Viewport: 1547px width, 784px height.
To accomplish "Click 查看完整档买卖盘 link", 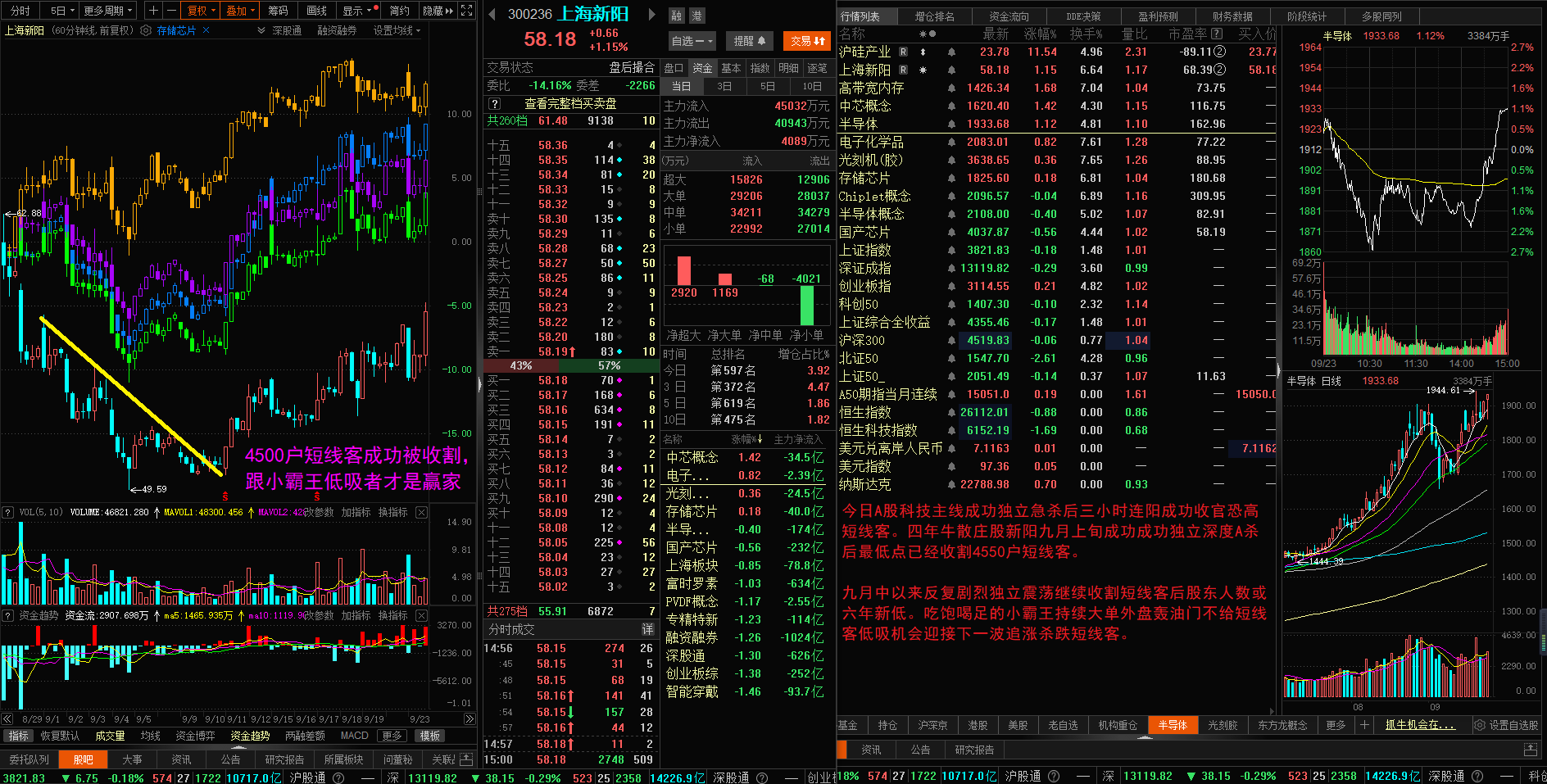I will (x=570, y=104).
